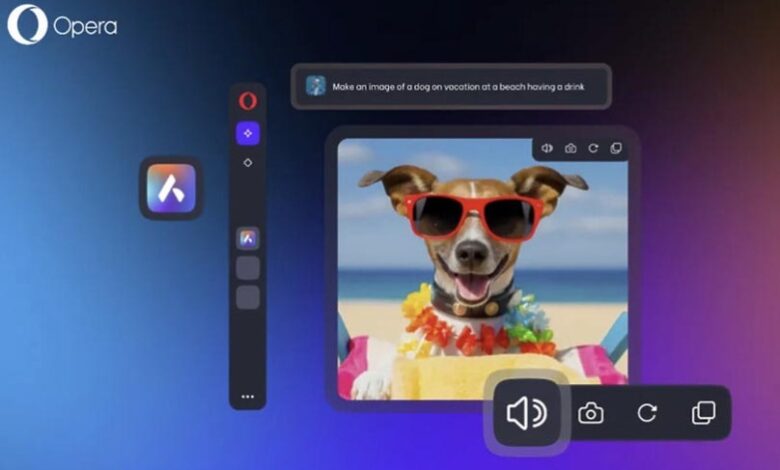This screenshot has height=470, width=780.
Task: Click the small read-aloud speaker icon above the image
Action: 547,148
